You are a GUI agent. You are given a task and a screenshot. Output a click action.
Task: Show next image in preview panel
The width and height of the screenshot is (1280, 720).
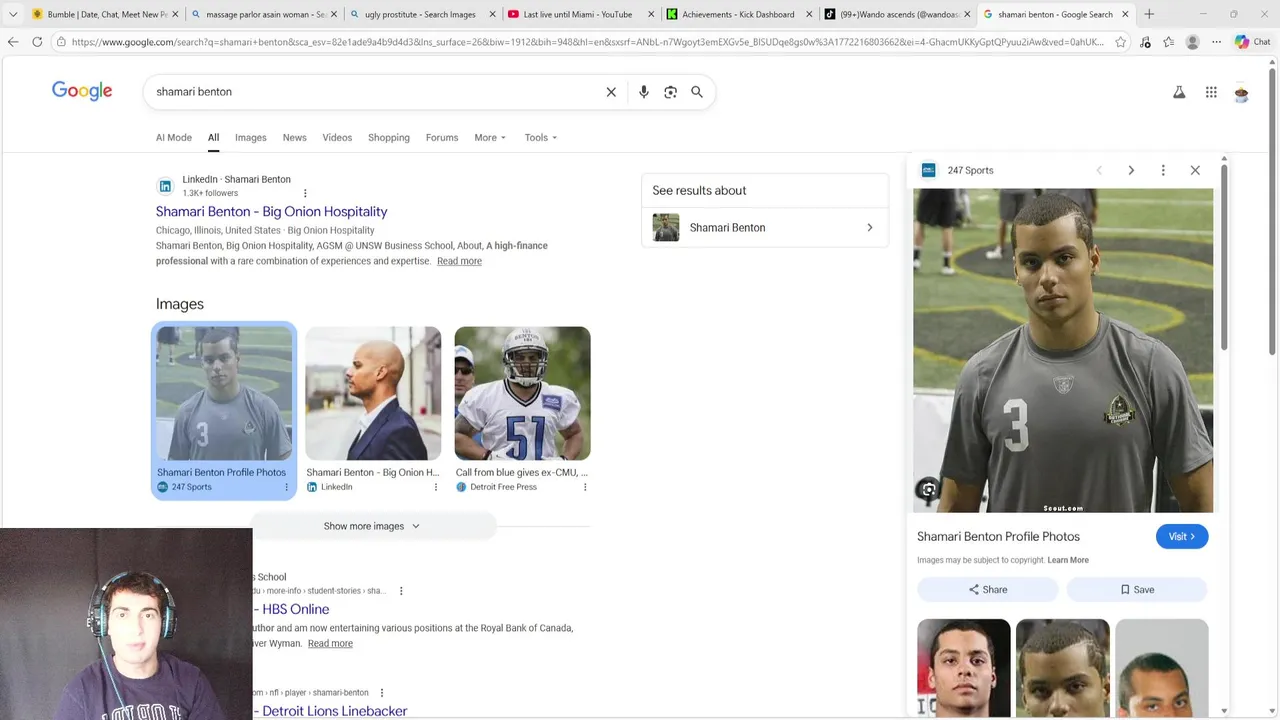click(x=1131, y=170)
